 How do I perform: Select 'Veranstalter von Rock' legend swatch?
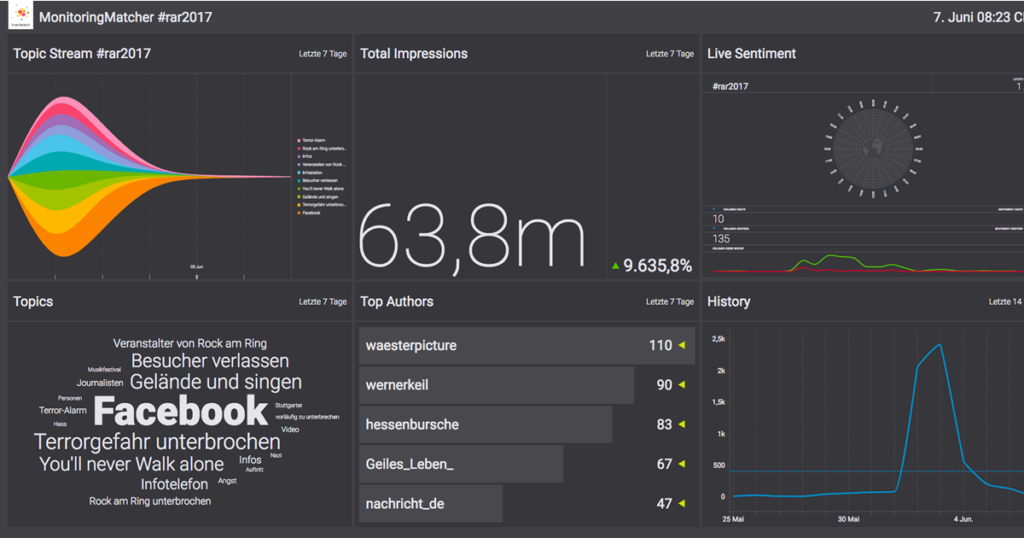point(299,165)
